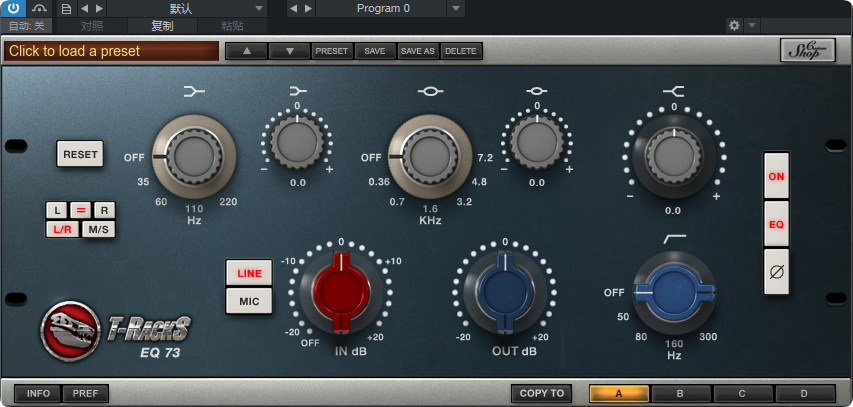Go to previous preset left arrow beside 默认
Screen dimensions: 853x407
tap(84, 9)
